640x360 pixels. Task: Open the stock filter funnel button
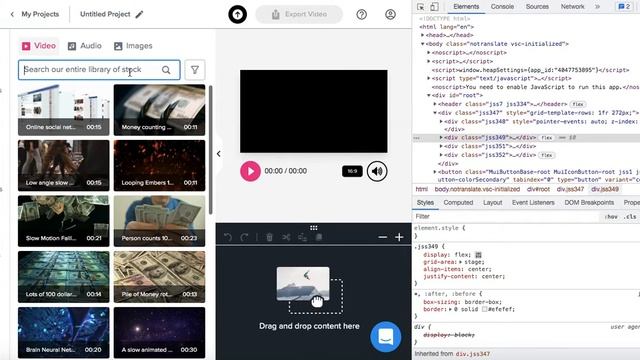click(195, 70)
